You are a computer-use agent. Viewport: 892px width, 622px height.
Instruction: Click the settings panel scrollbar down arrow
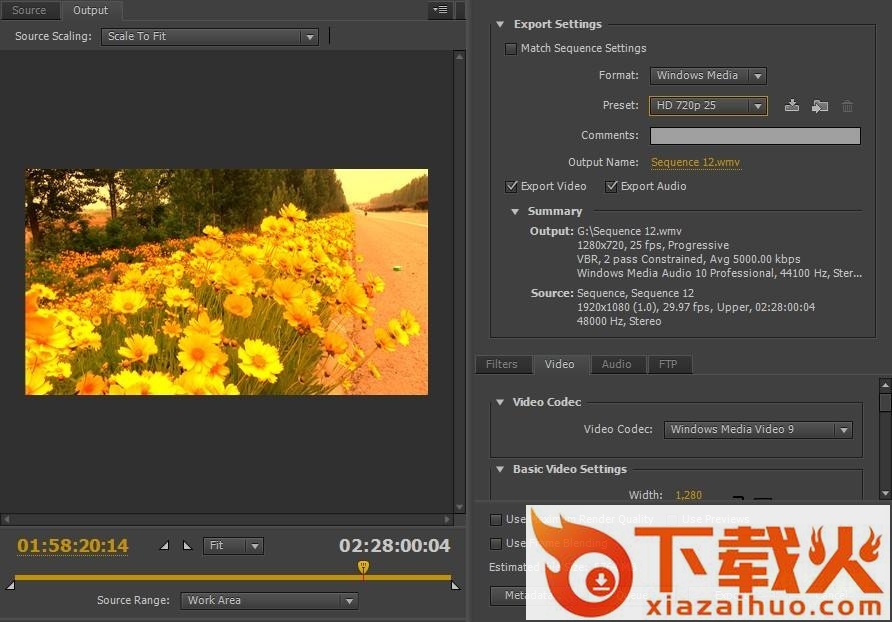[885, 493]
